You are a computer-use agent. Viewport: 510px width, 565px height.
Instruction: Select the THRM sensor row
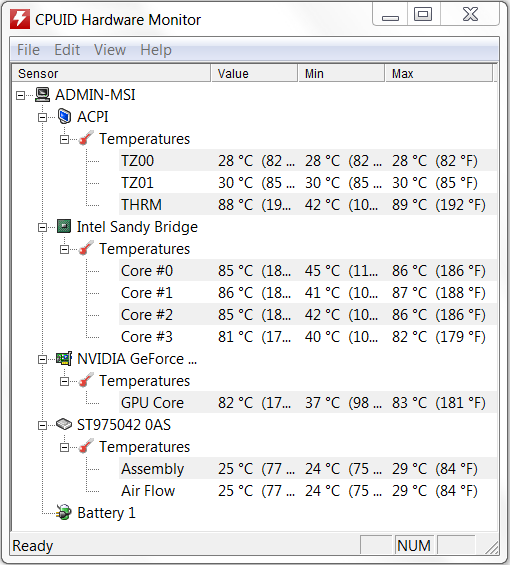coord(308,205)
